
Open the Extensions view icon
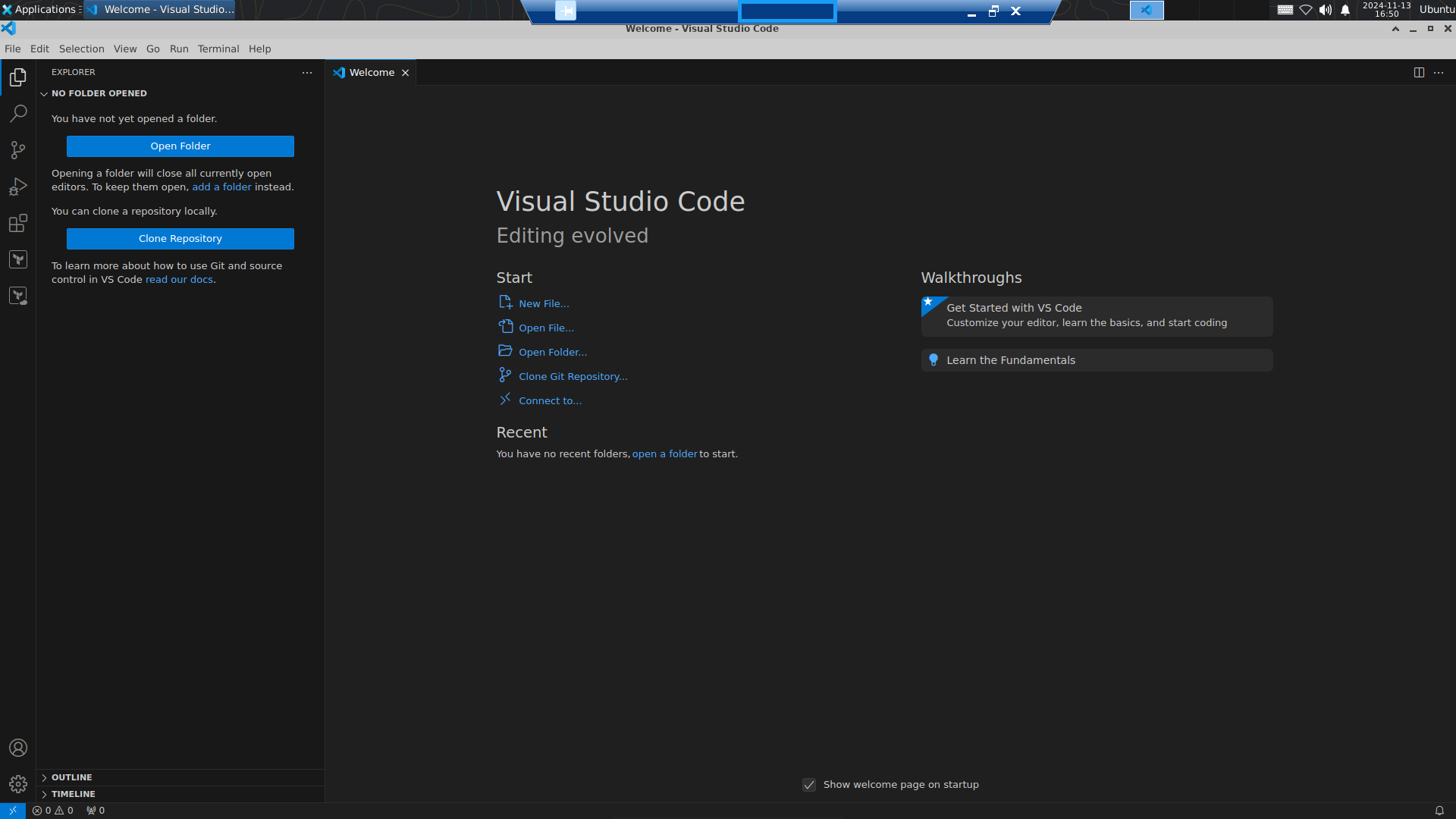[18, 223]
